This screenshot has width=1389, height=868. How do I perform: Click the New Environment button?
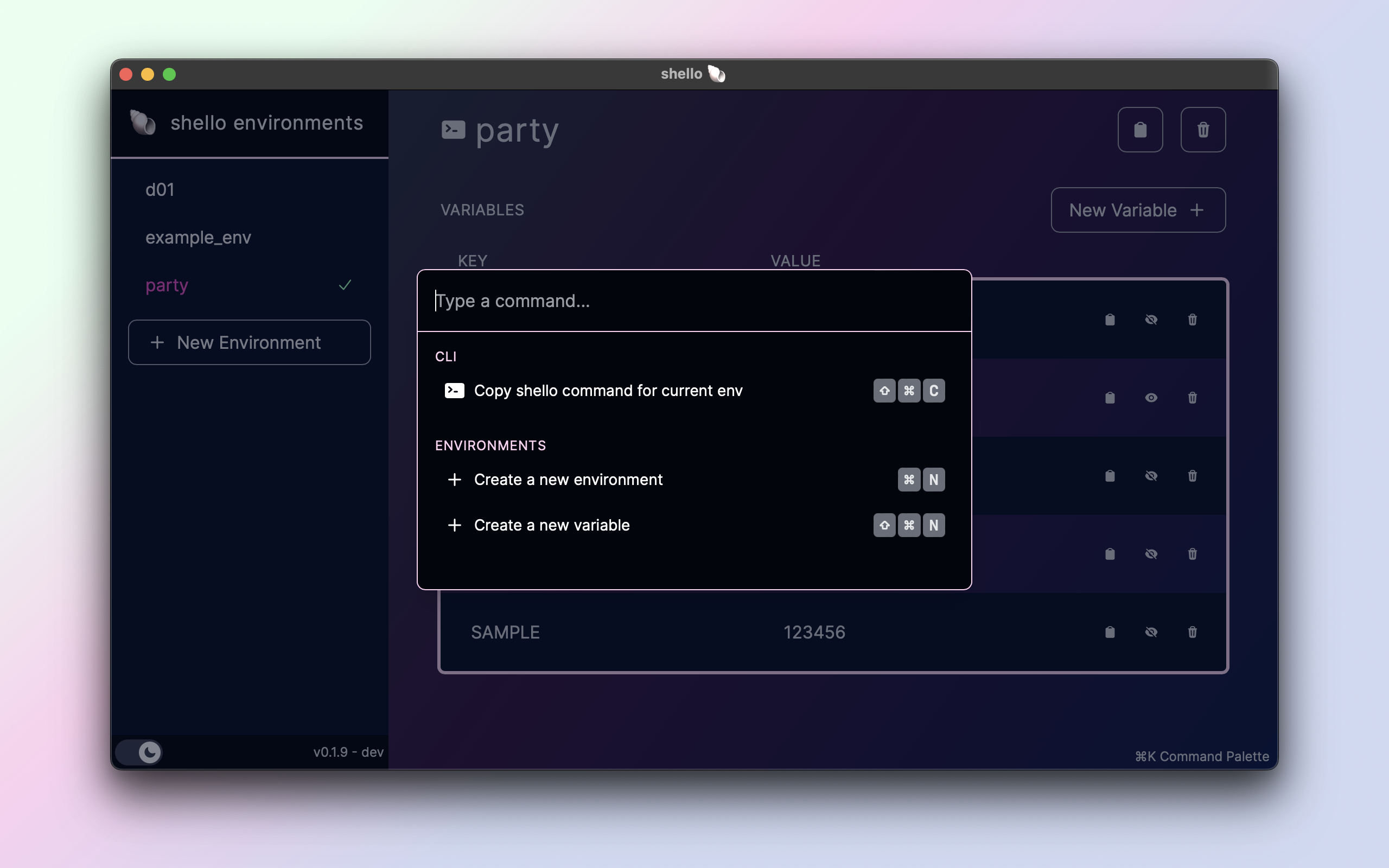(249, 342)
